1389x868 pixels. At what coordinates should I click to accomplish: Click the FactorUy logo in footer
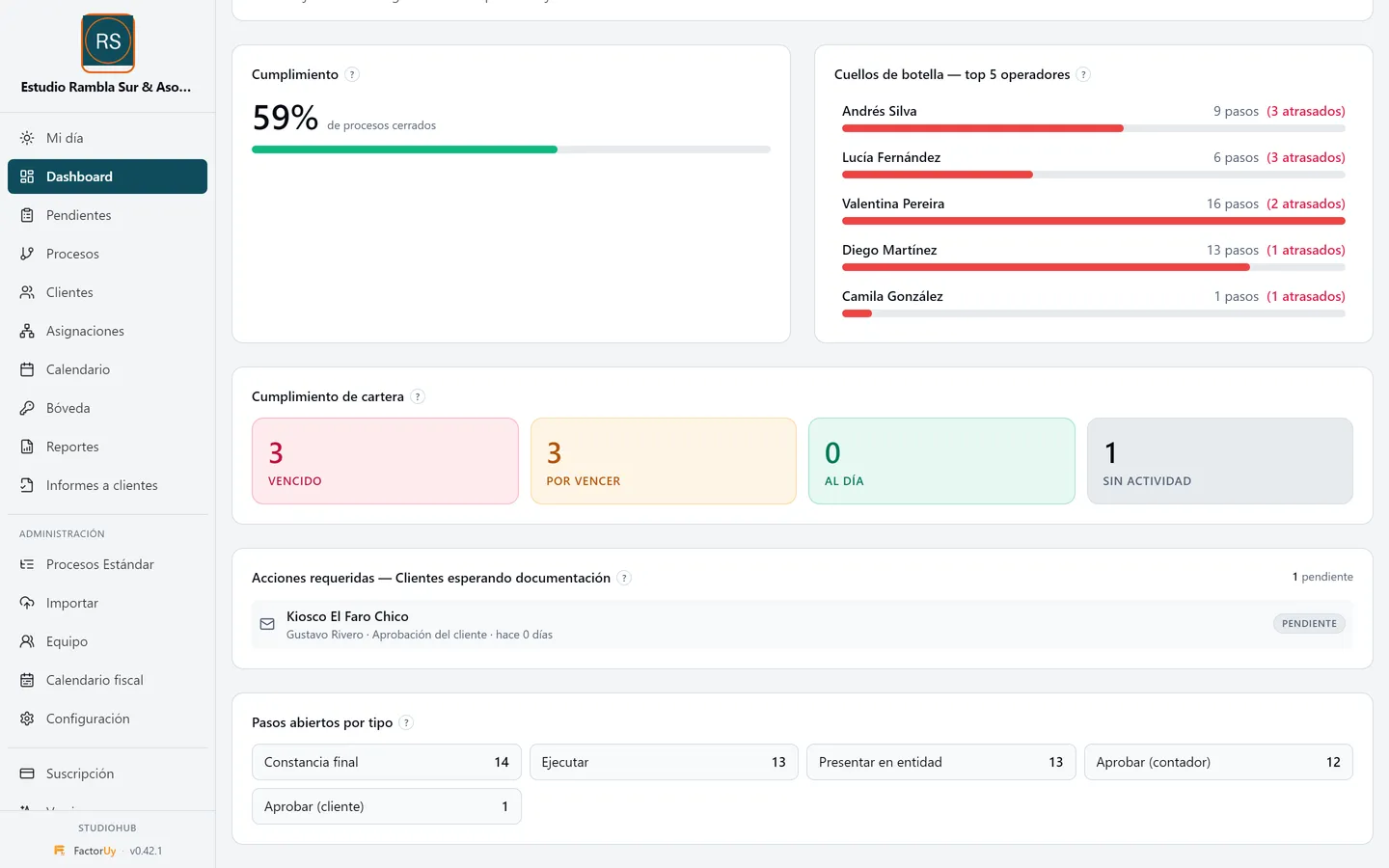tap(60, 851)
